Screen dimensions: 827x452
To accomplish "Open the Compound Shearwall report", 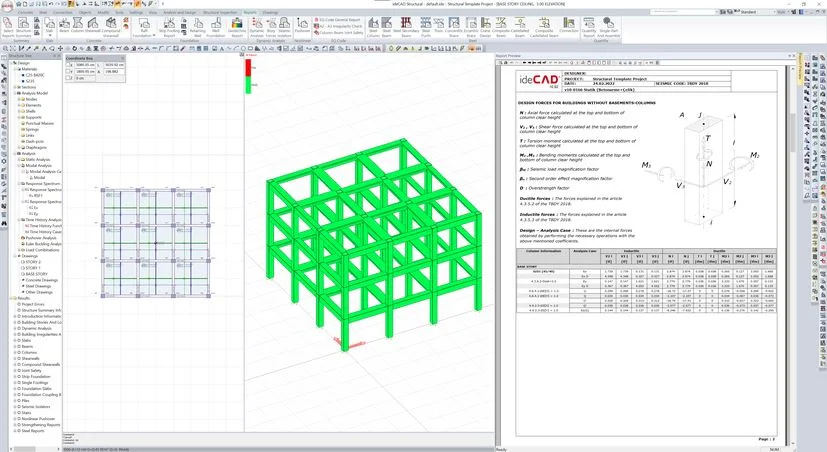I will pyautogui.click(x=113, y=26).
